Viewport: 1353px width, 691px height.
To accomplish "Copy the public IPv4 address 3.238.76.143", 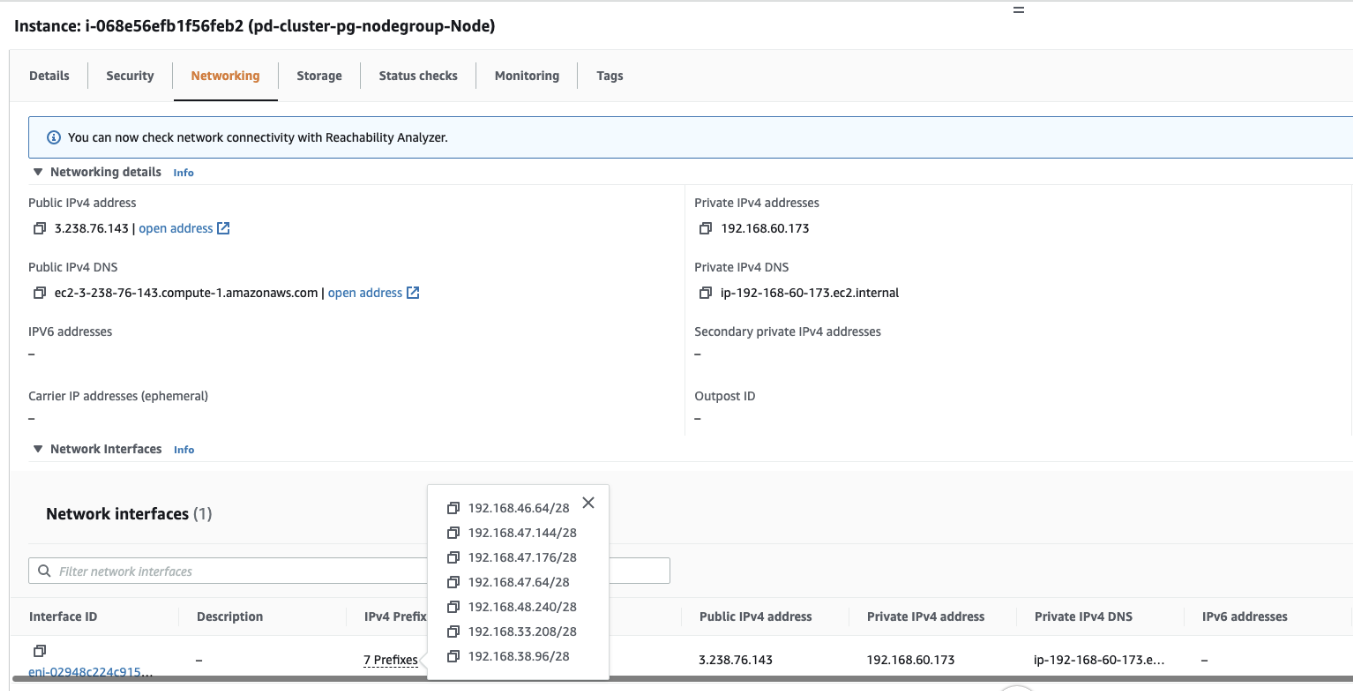I will (40, 229).
